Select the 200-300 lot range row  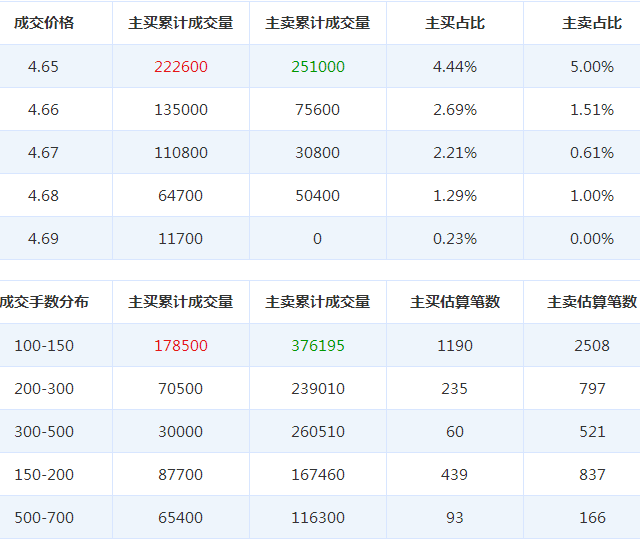(x=320, y=389)
